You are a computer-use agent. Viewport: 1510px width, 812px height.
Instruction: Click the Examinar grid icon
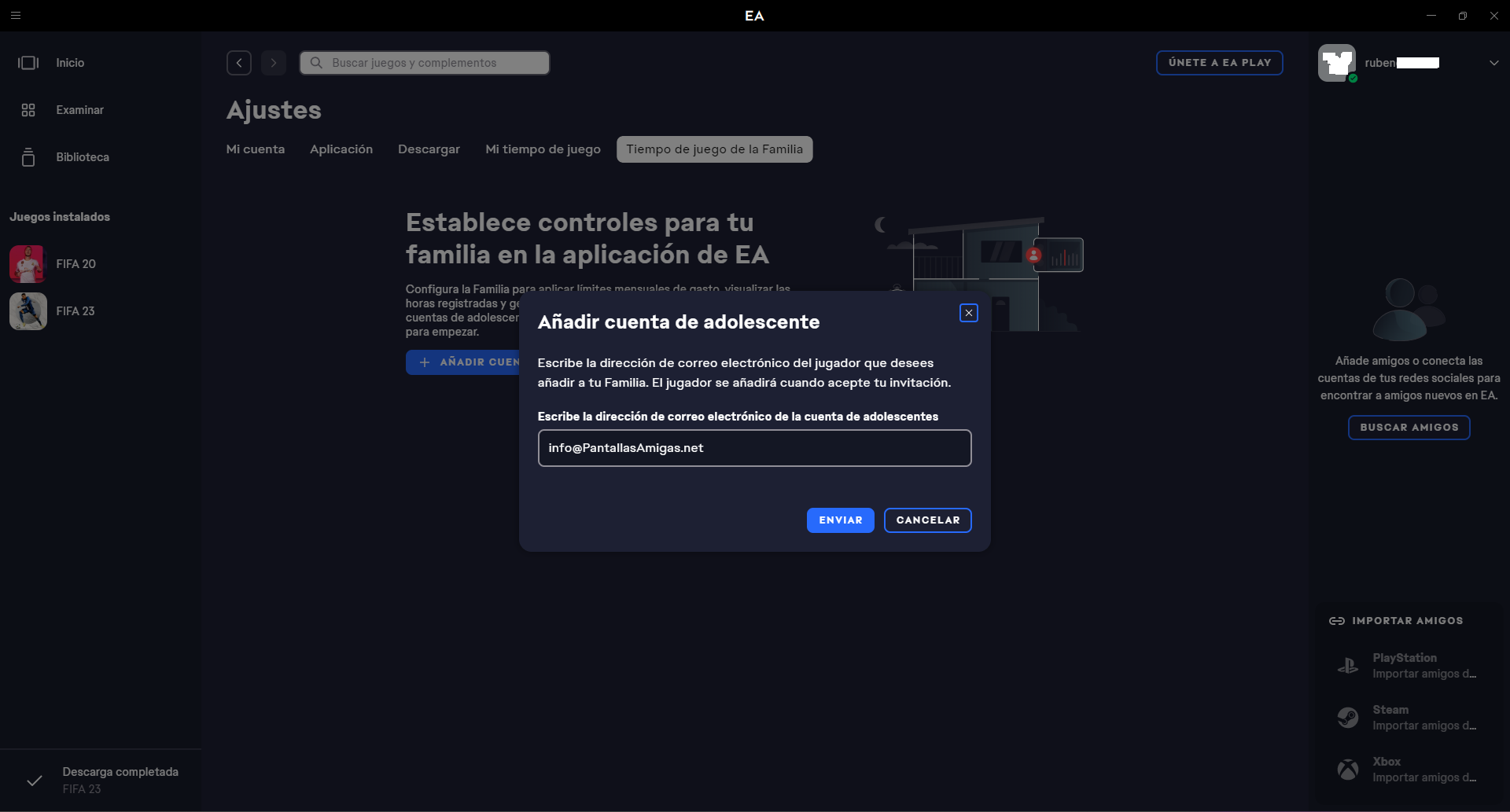28,110
